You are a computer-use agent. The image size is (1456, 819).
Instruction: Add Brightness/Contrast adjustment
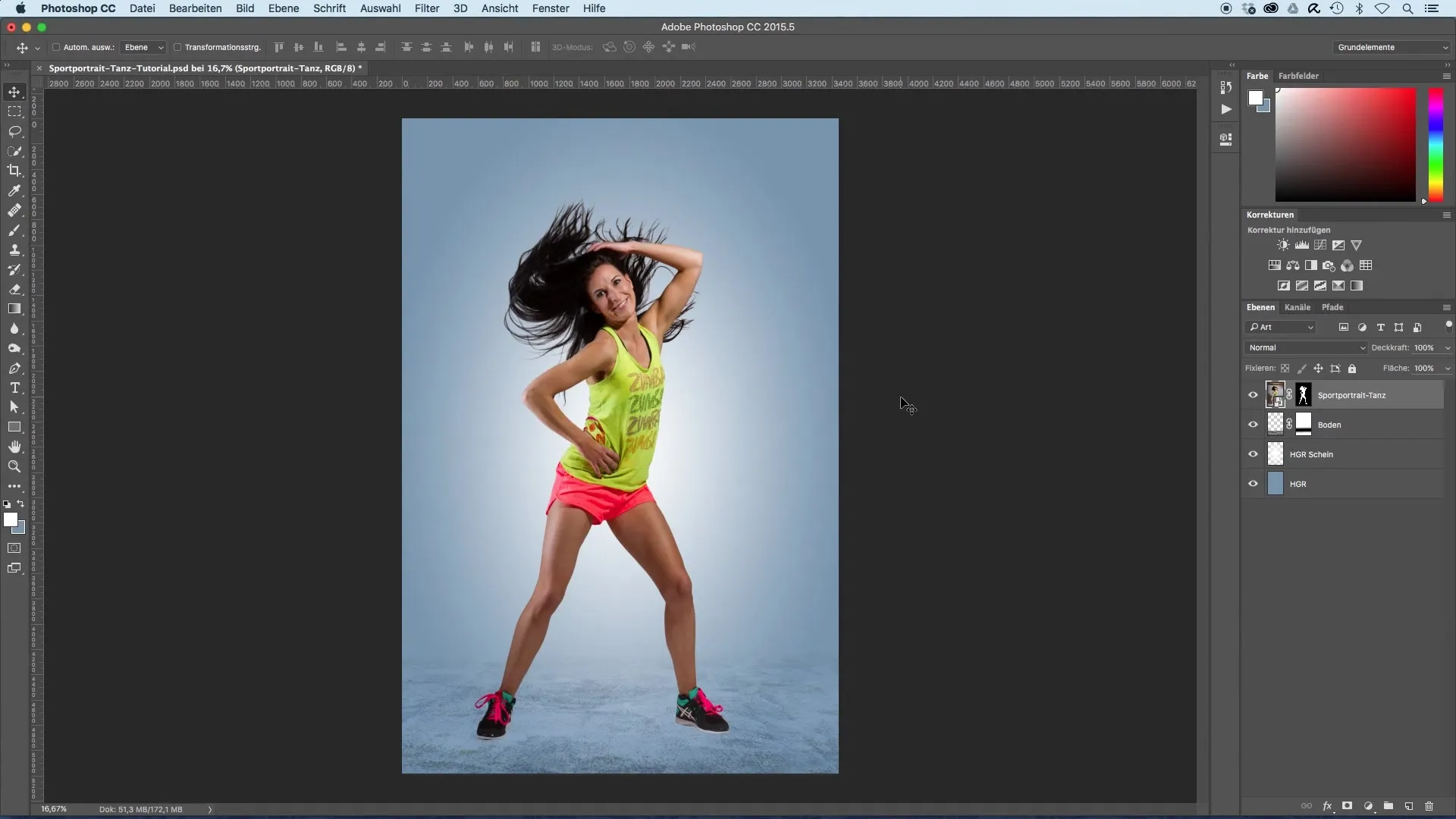coord(1283,245)
